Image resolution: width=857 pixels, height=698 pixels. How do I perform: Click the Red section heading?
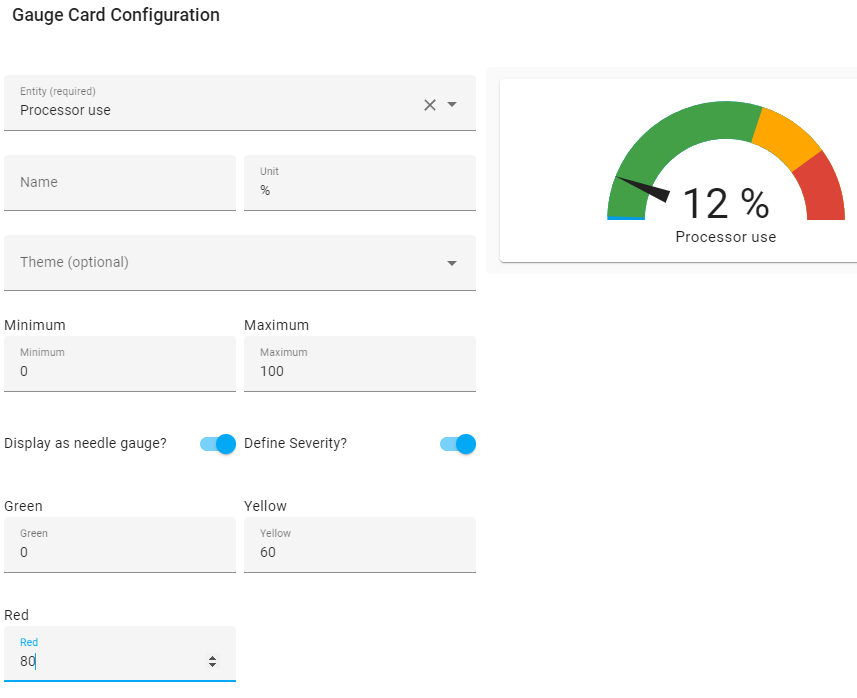point(16,615)
